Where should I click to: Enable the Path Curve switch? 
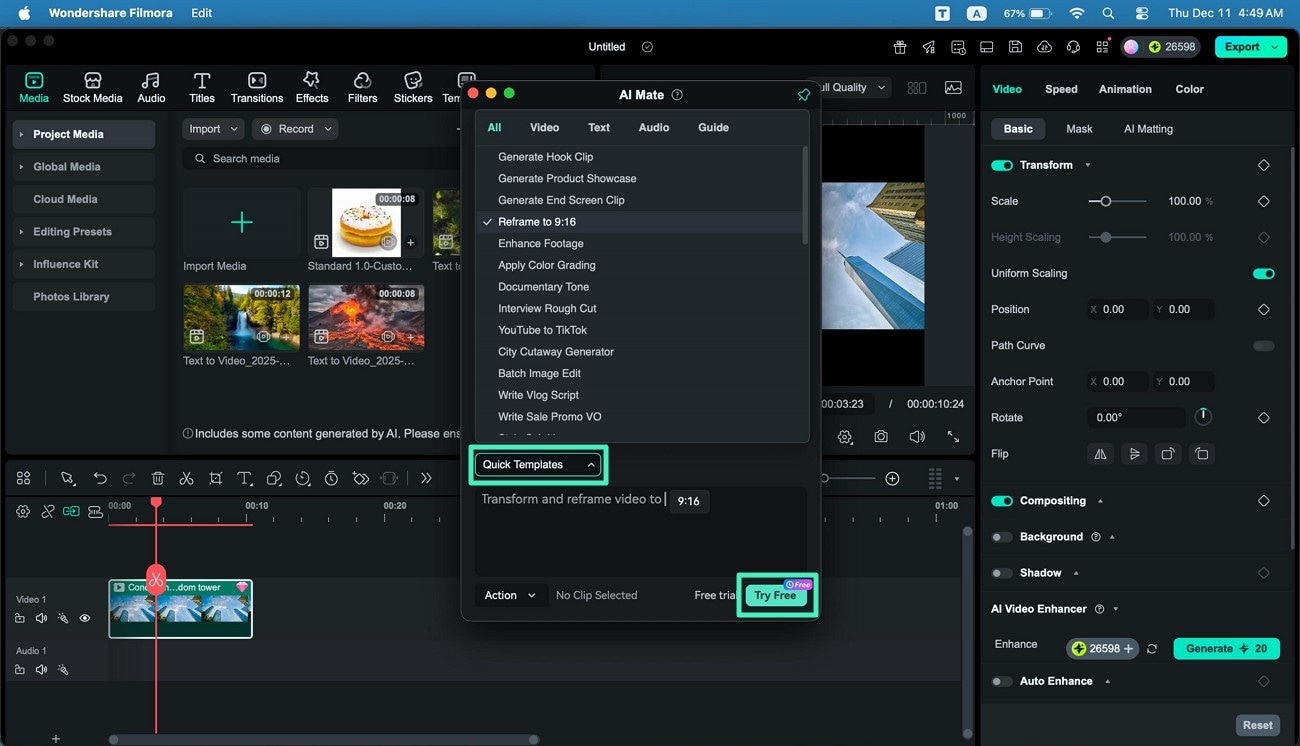pyautogui.click(x=1264, y=346)
